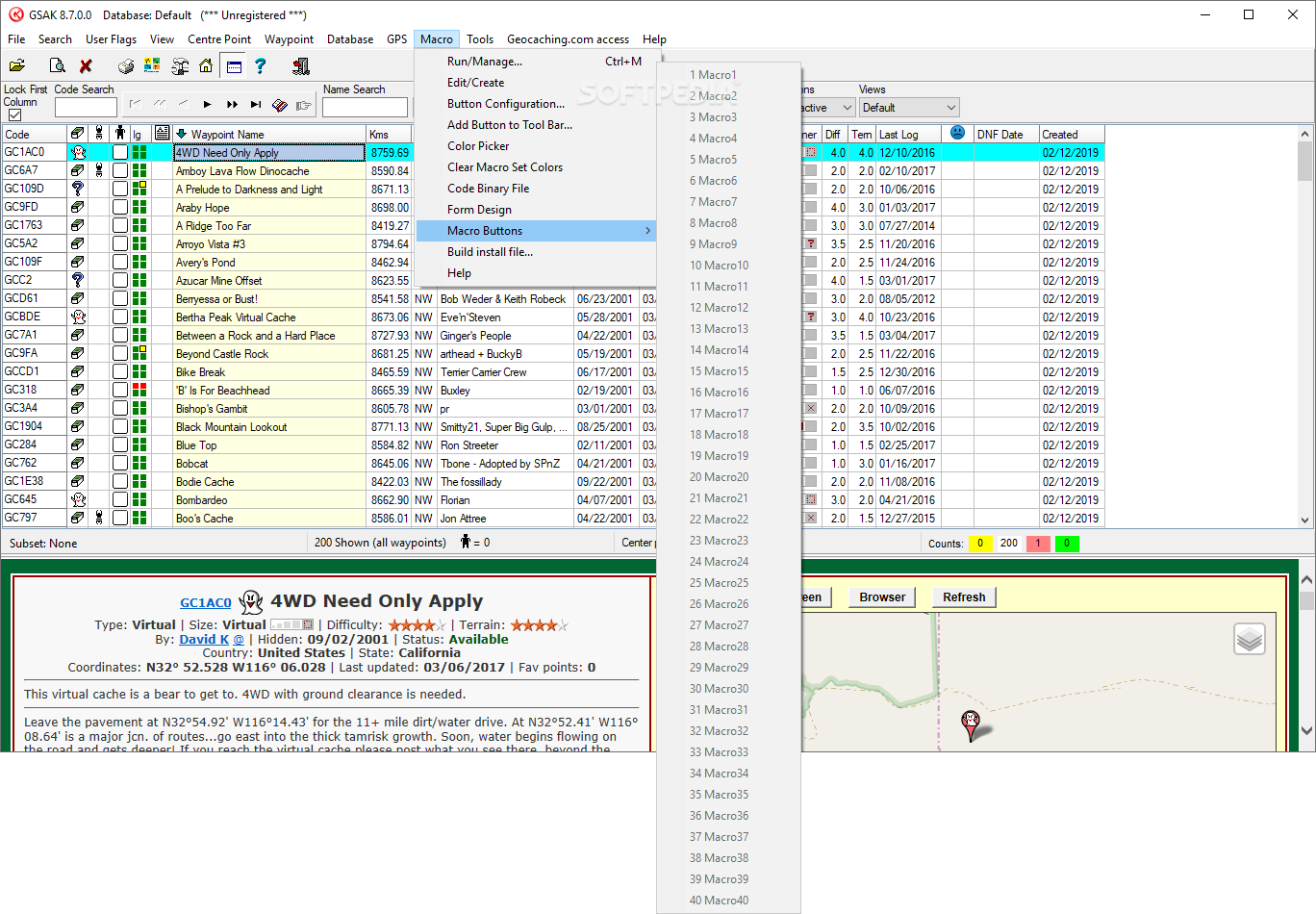
Task: Open the Centre Point menu
Action: point(219,39)
